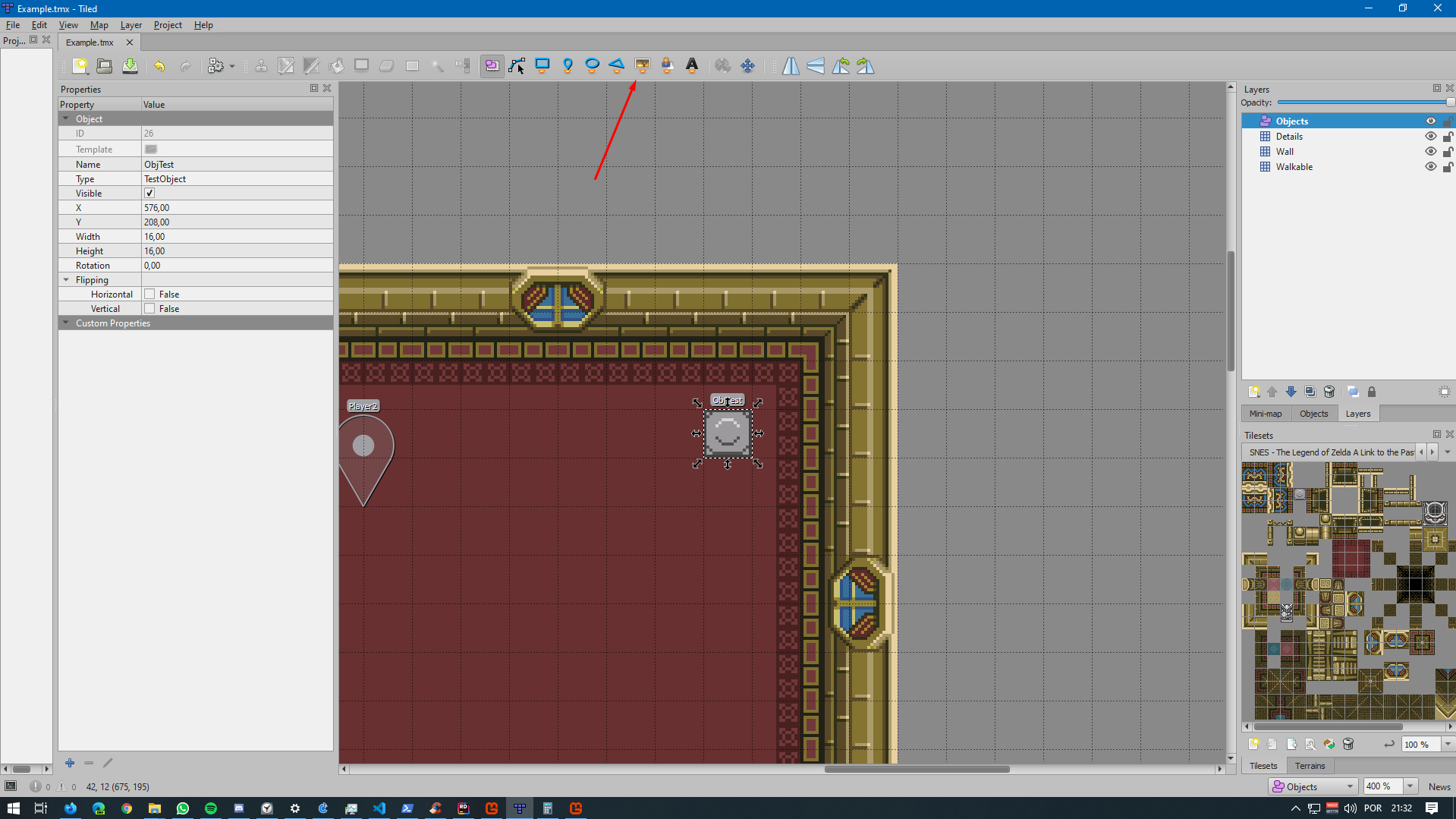The height and width of the screenshot is (819, 1456).
Task: Activate the Edit Polygons tool
Action: pos(517,66)
